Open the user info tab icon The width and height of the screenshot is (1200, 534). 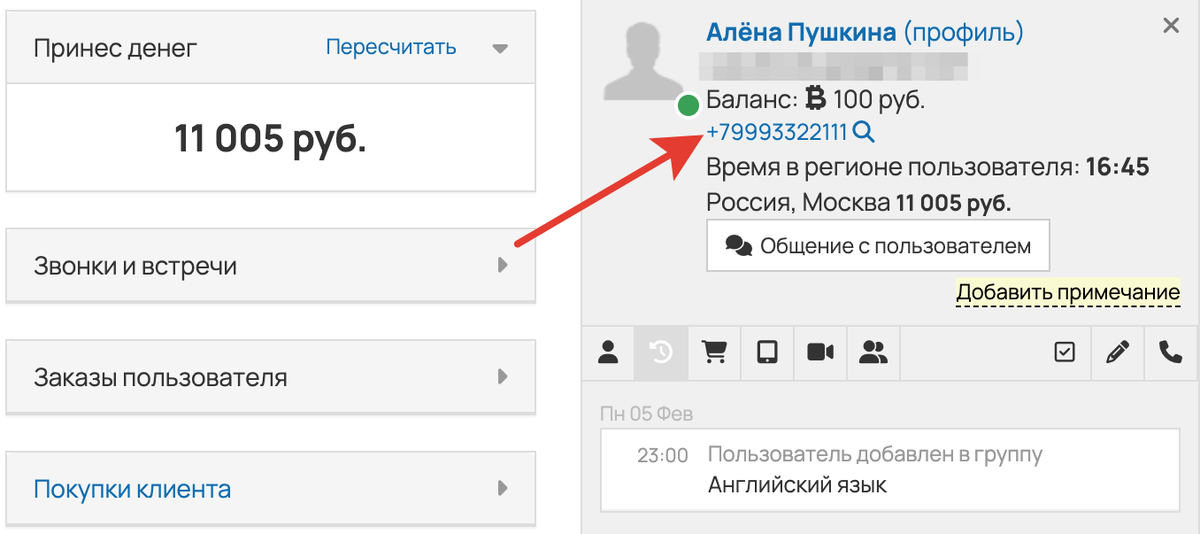607,352
